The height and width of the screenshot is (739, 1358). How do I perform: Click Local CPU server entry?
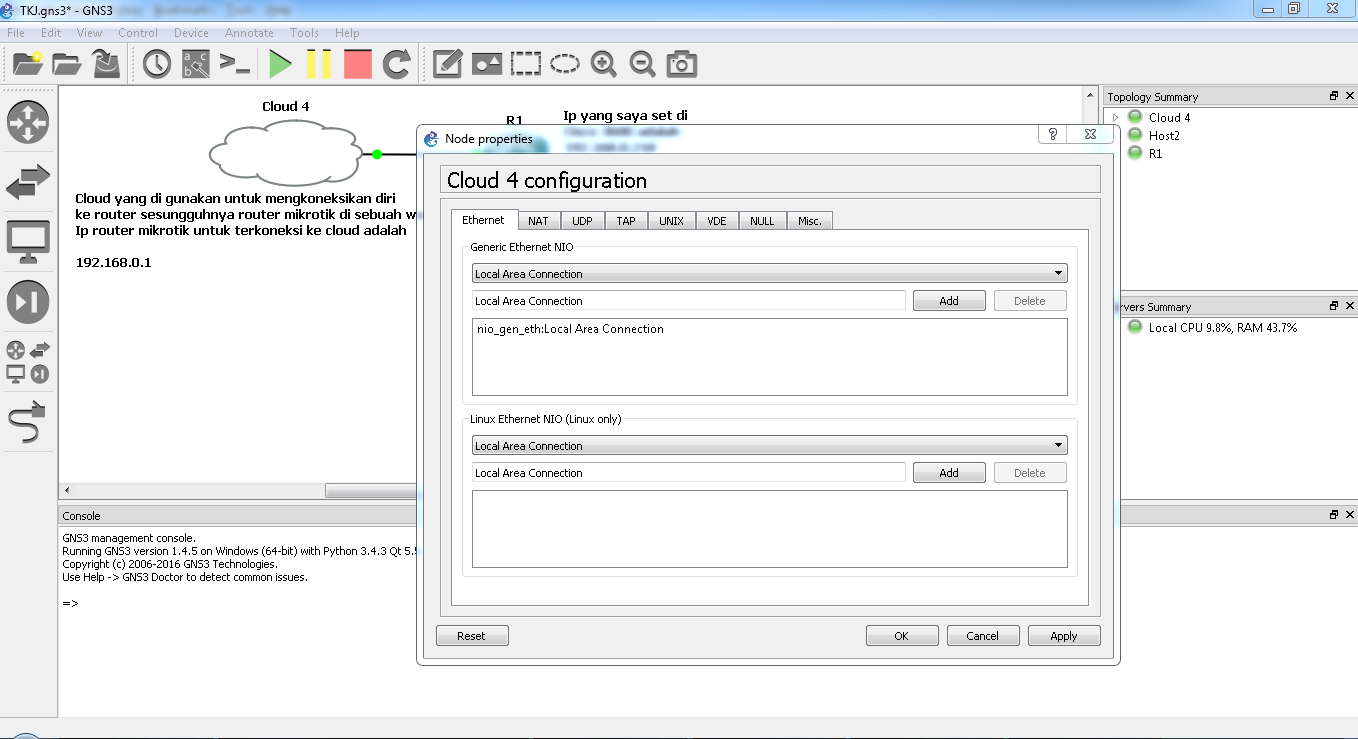[x=1222, y=327]
